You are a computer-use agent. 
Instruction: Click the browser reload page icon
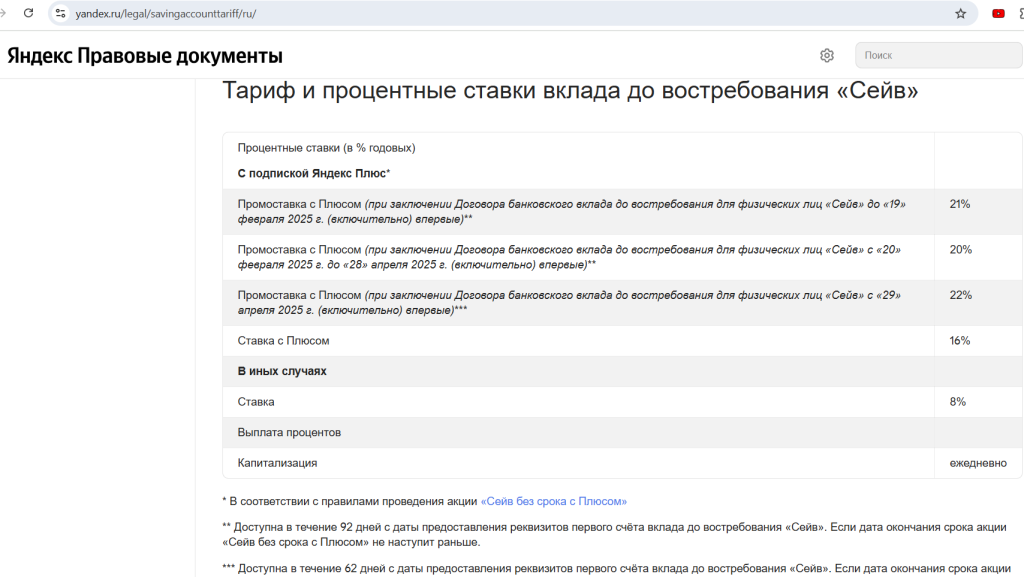pos(28,14)
